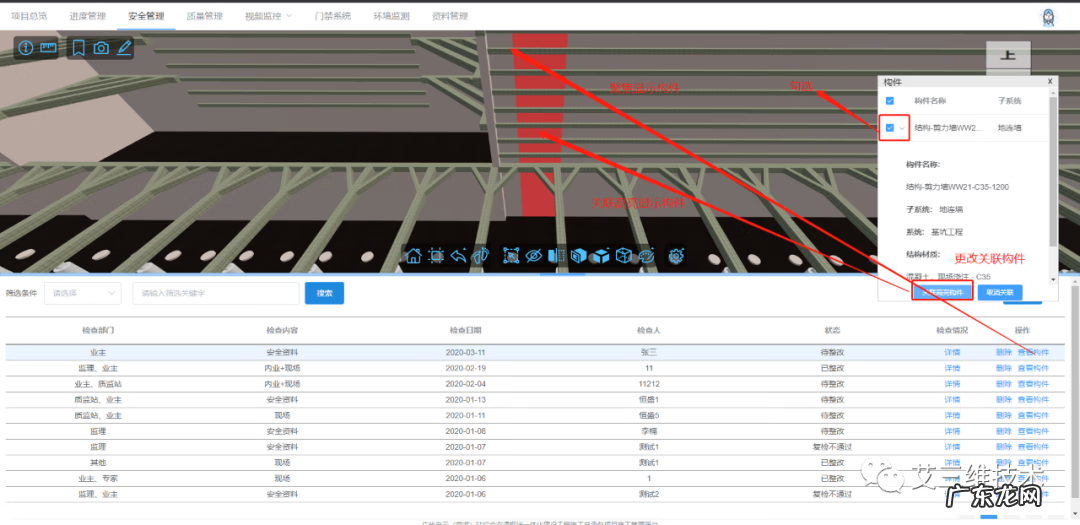1080x525 pixels.
Task: Open the 筛选条件 select dropdown
Action: [83, 293]
